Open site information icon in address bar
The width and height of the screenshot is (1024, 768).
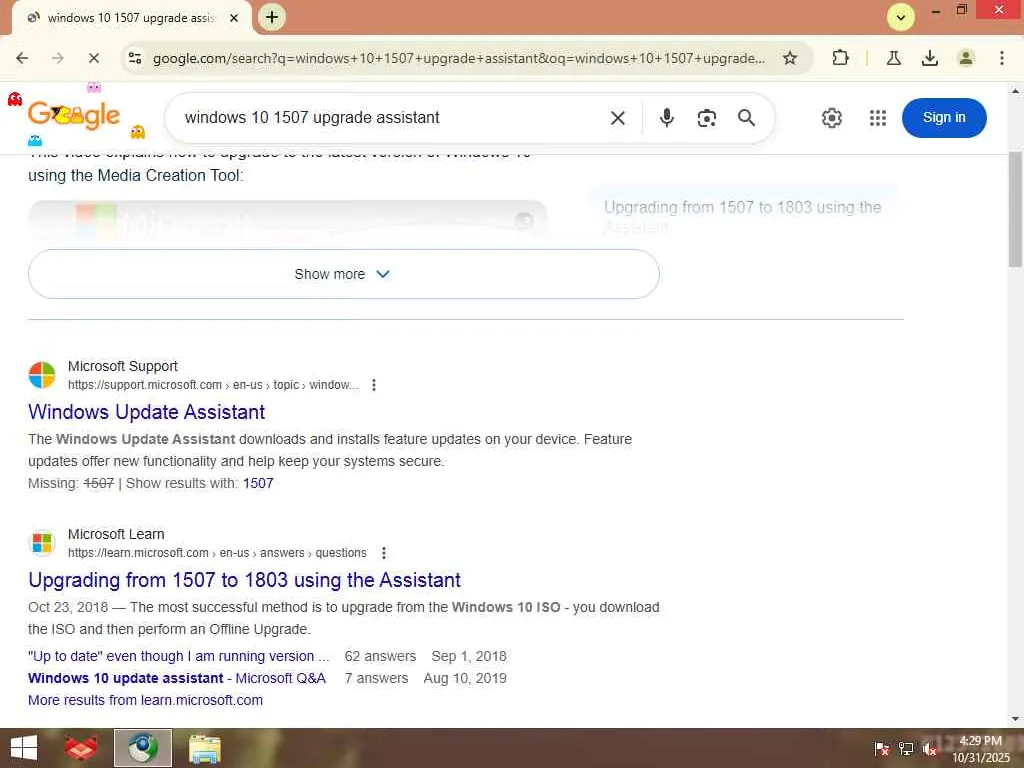click(135, 58)
